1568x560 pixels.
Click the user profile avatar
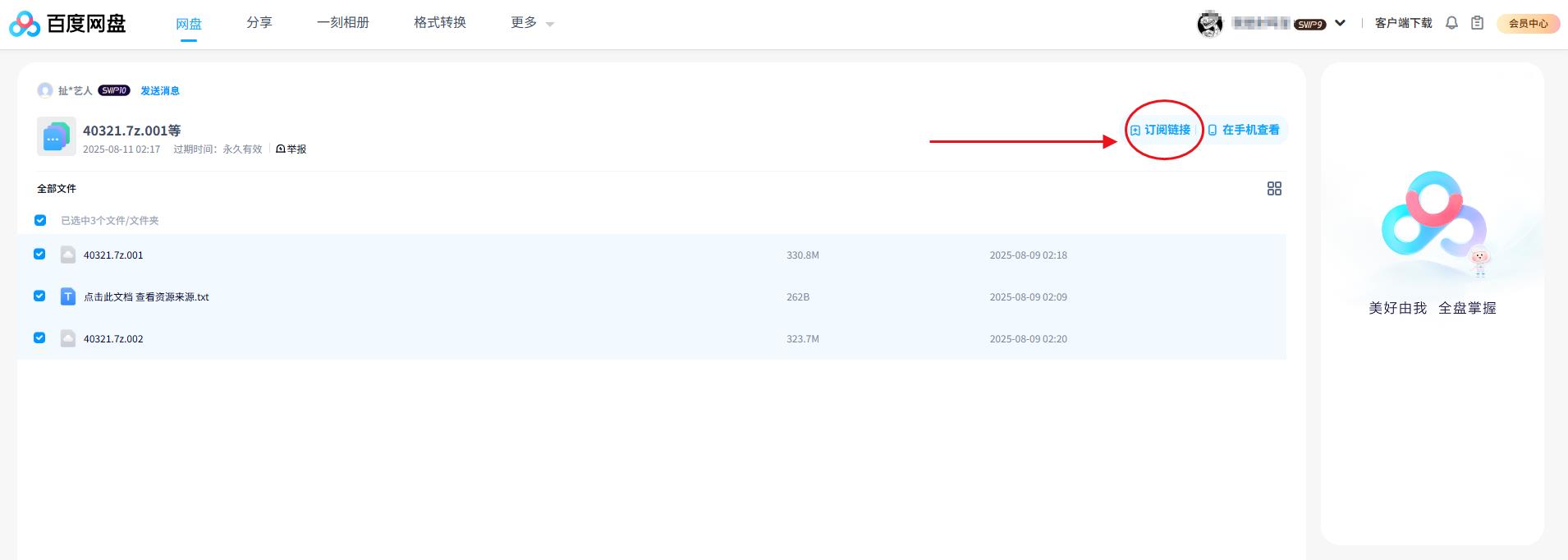pyautogui.click(x=1209, y=24)
